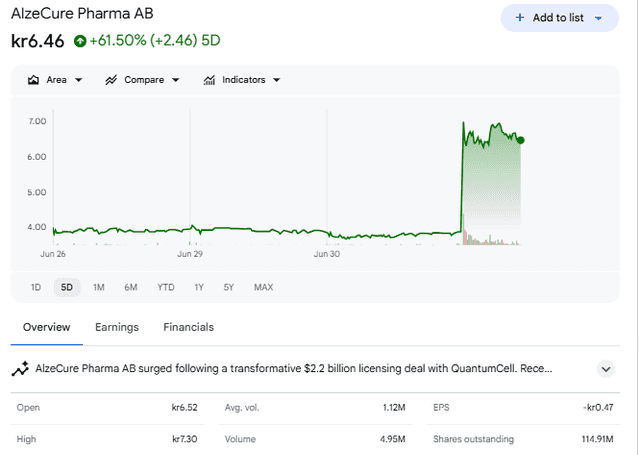Select the 6M time range
Image resolution: width=640 pixels, height=455 pixels.
[131, 287]
